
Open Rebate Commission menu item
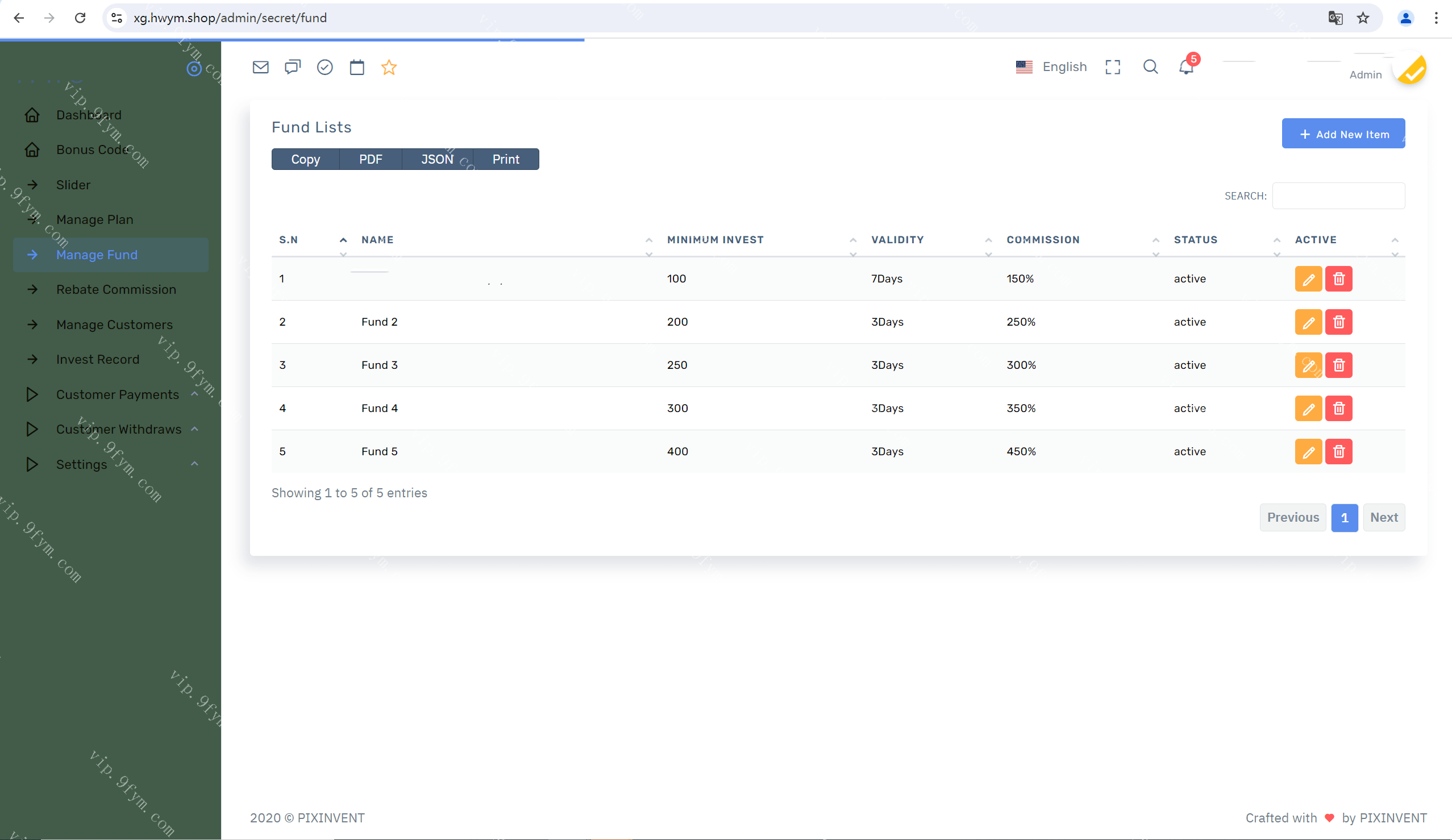point(116,289)
